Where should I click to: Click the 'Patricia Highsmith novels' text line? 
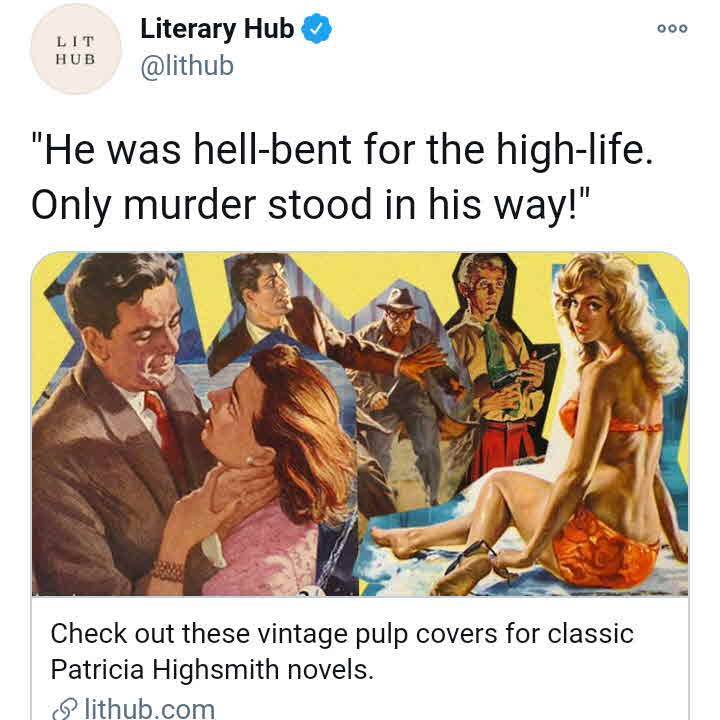pos(212,669)
